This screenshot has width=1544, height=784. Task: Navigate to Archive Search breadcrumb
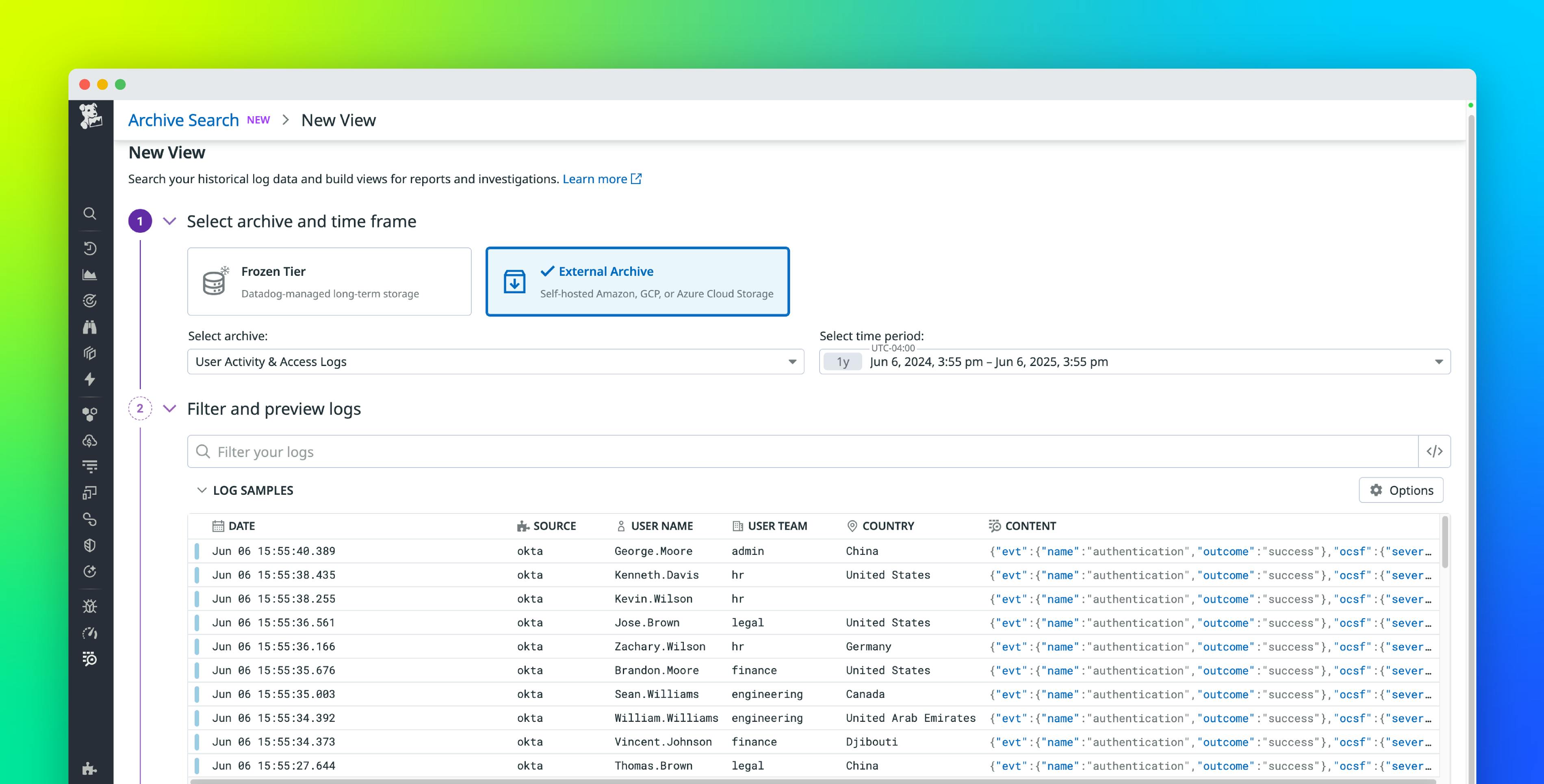[x=183, y=120]
